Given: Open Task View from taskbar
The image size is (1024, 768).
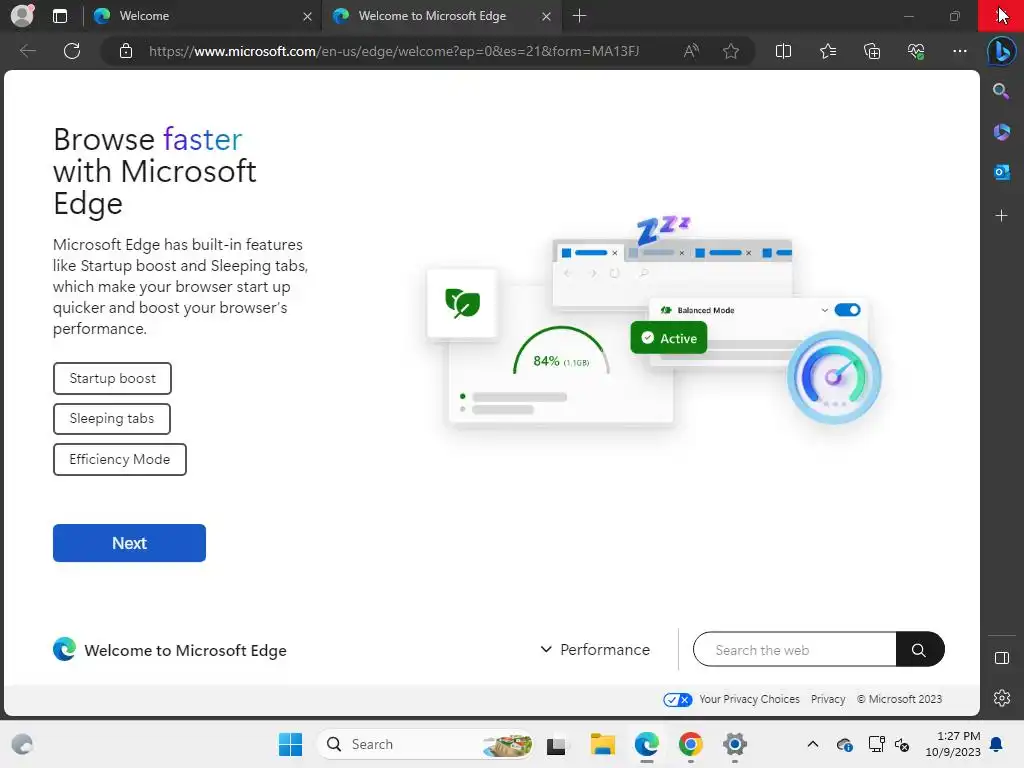Looking at the screenshot, I should point(556,744).
